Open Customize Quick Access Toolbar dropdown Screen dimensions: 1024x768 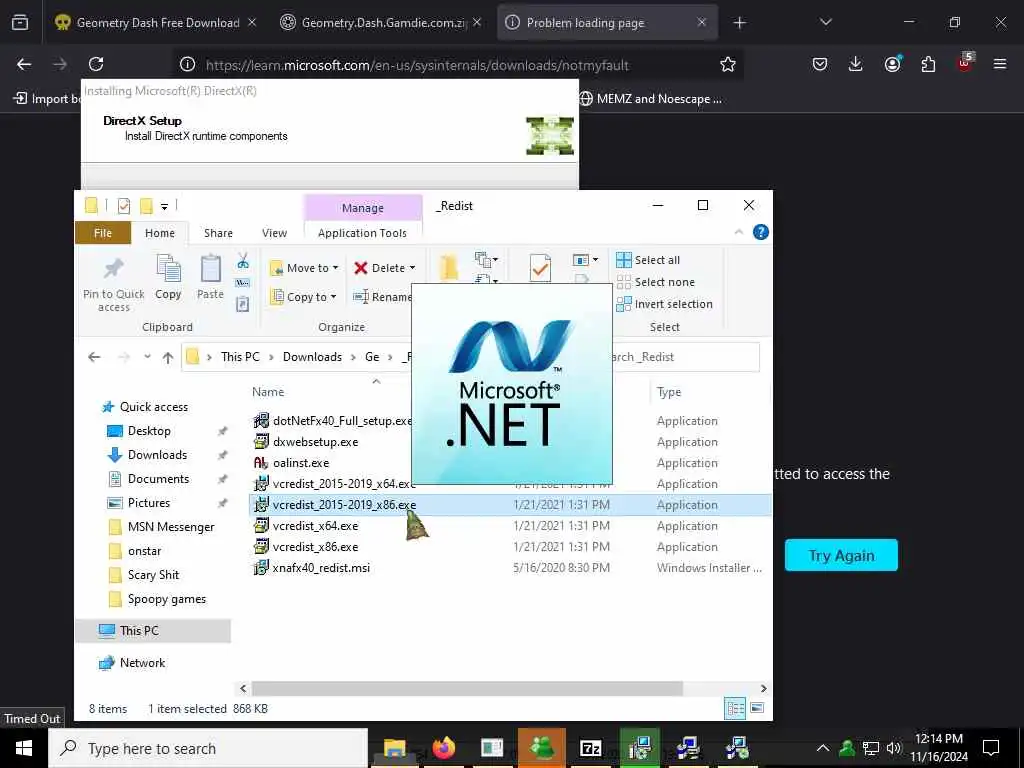165,207
